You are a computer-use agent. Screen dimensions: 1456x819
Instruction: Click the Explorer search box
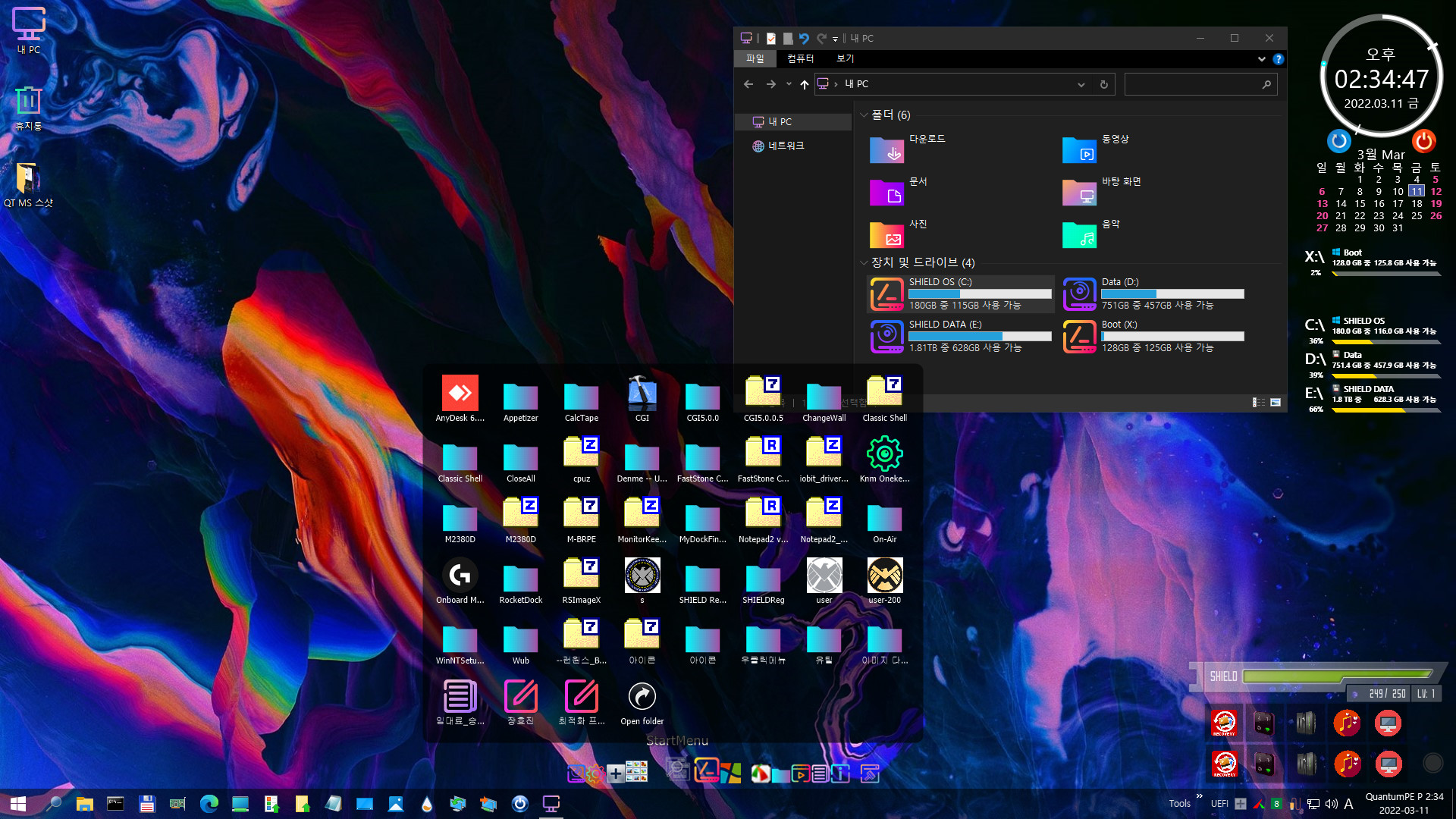[1200, 84]
